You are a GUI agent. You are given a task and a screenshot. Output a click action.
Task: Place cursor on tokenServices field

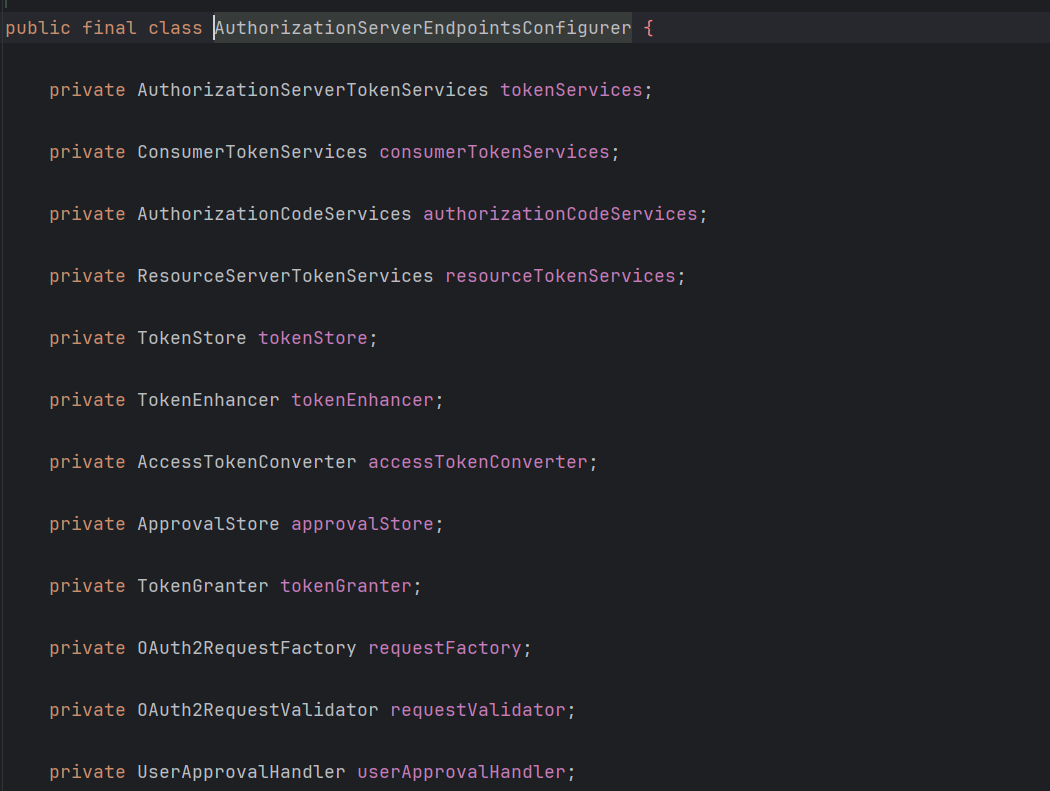tap(571, 90)
